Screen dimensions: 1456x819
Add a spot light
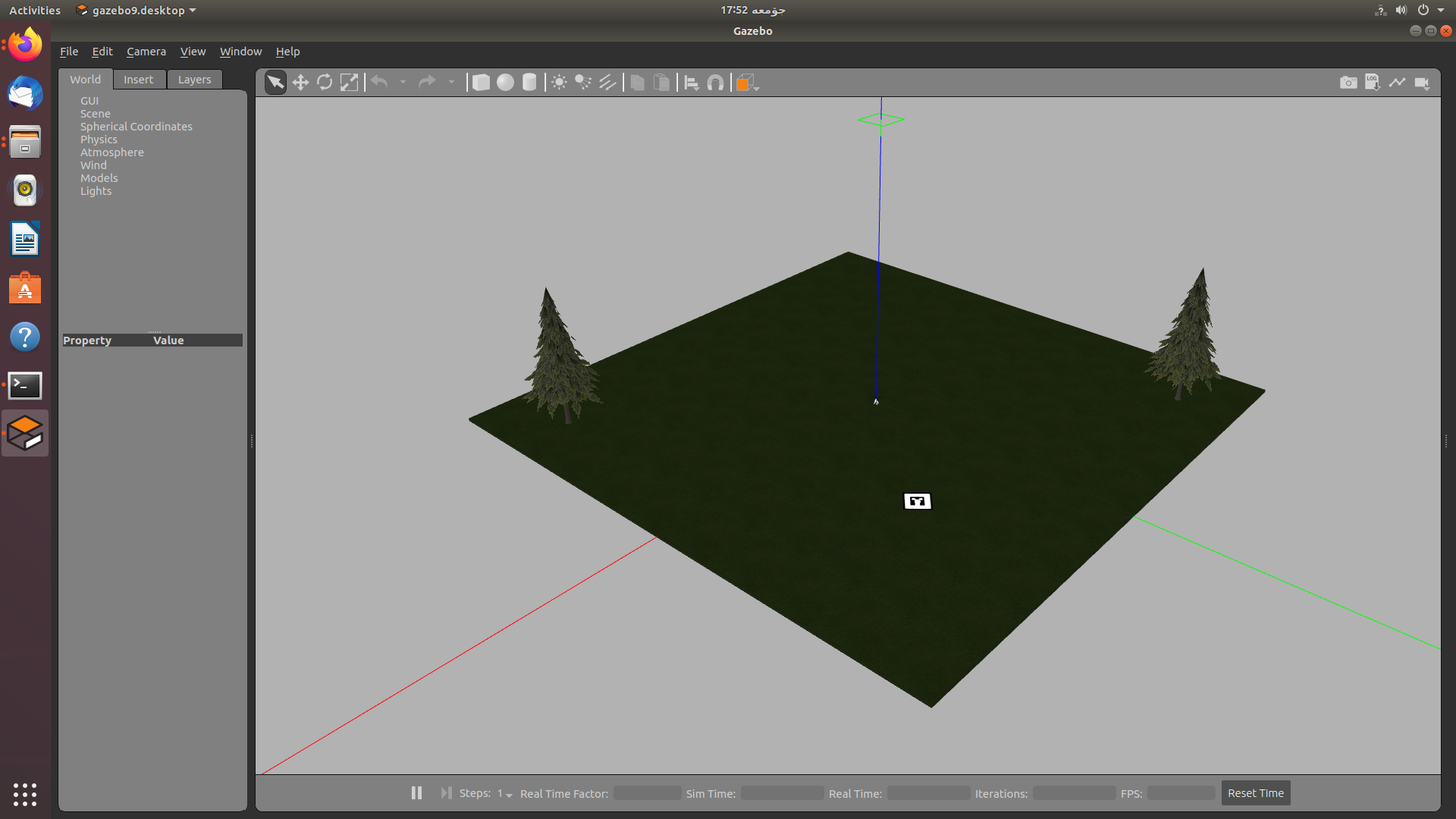583,82
